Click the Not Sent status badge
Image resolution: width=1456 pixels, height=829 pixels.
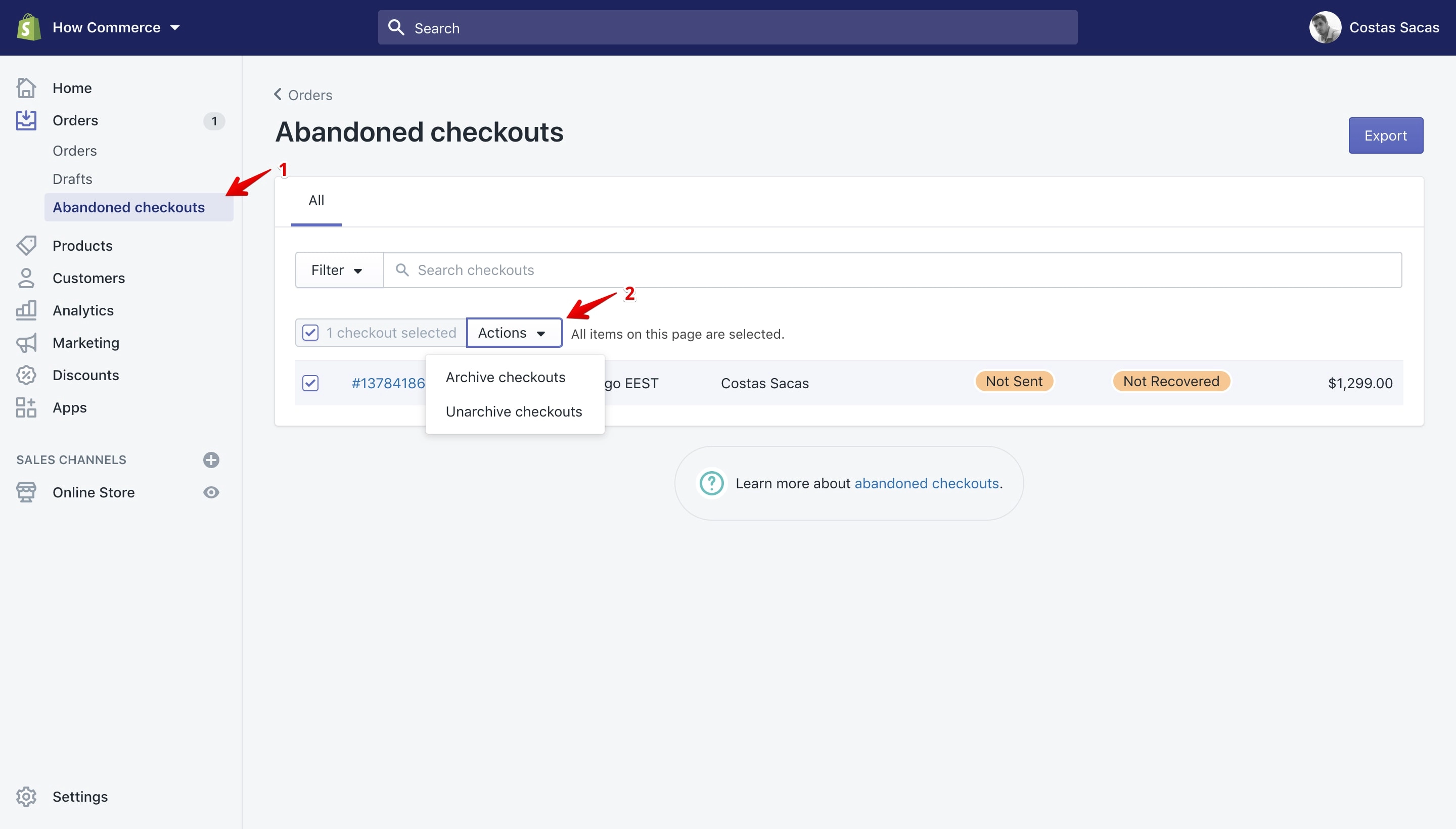(1014, 381)
